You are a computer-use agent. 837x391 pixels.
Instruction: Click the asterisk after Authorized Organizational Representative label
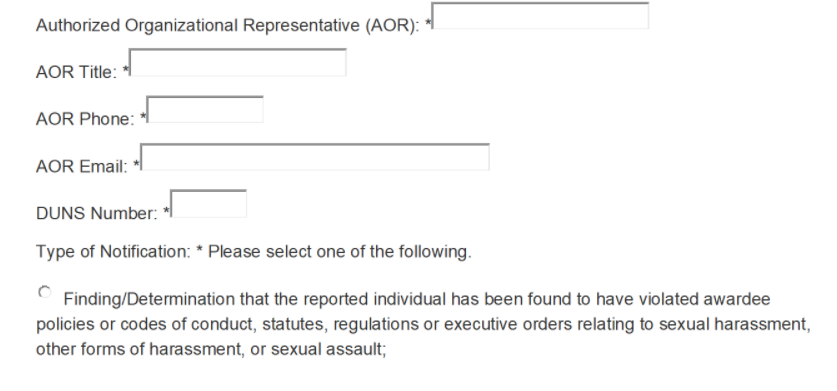pyautogui.click(x=428, y=22)
